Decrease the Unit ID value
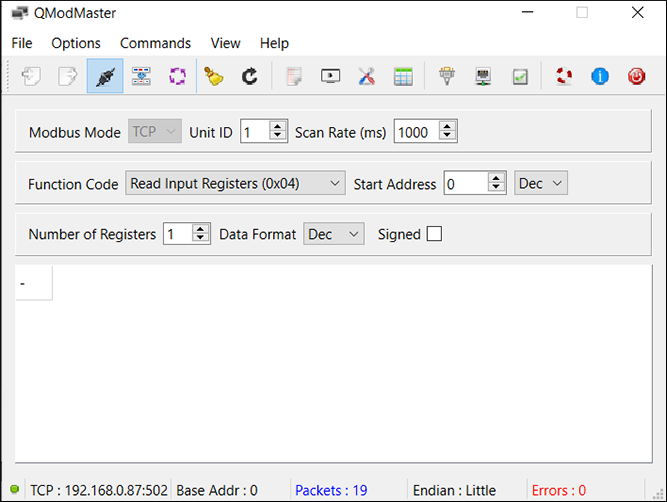The width and height of the screenshot is (667, 502). coord(278,136)
